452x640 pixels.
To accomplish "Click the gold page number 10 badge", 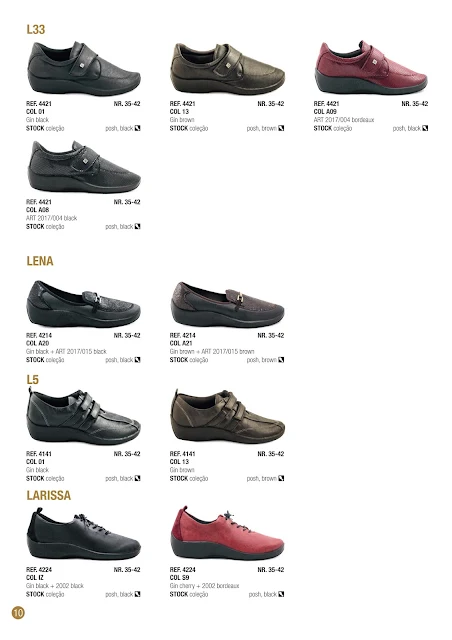I will [18, 613].
